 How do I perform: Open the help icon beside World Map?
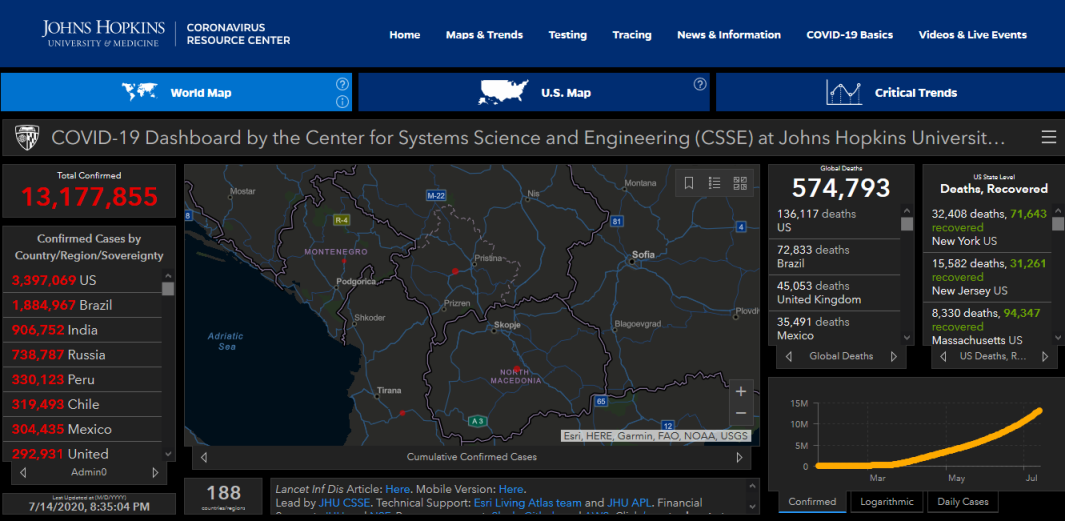[342, 84]
